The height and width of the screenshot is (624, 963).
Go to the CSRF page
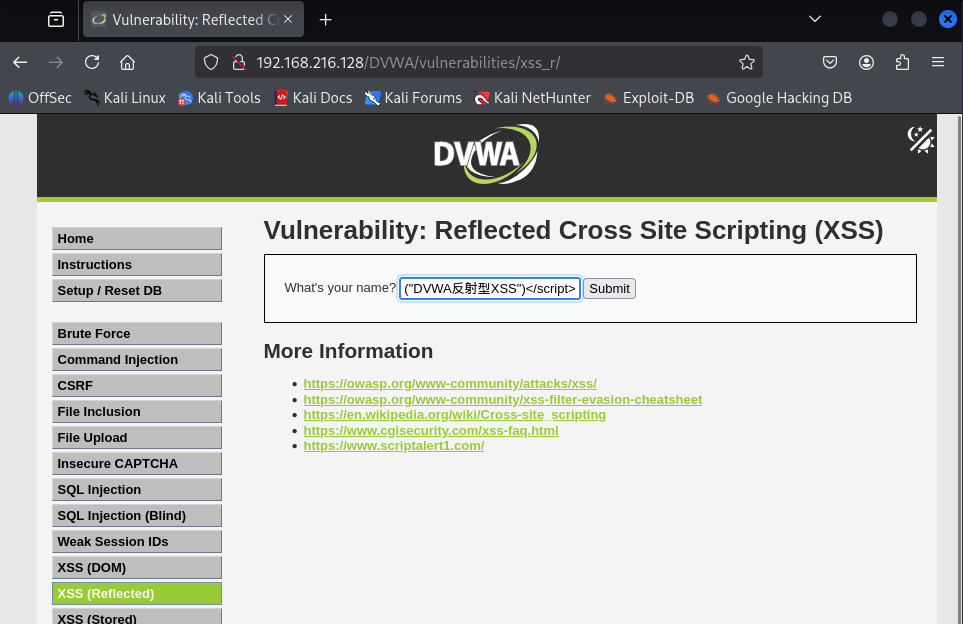pos(137,386)
